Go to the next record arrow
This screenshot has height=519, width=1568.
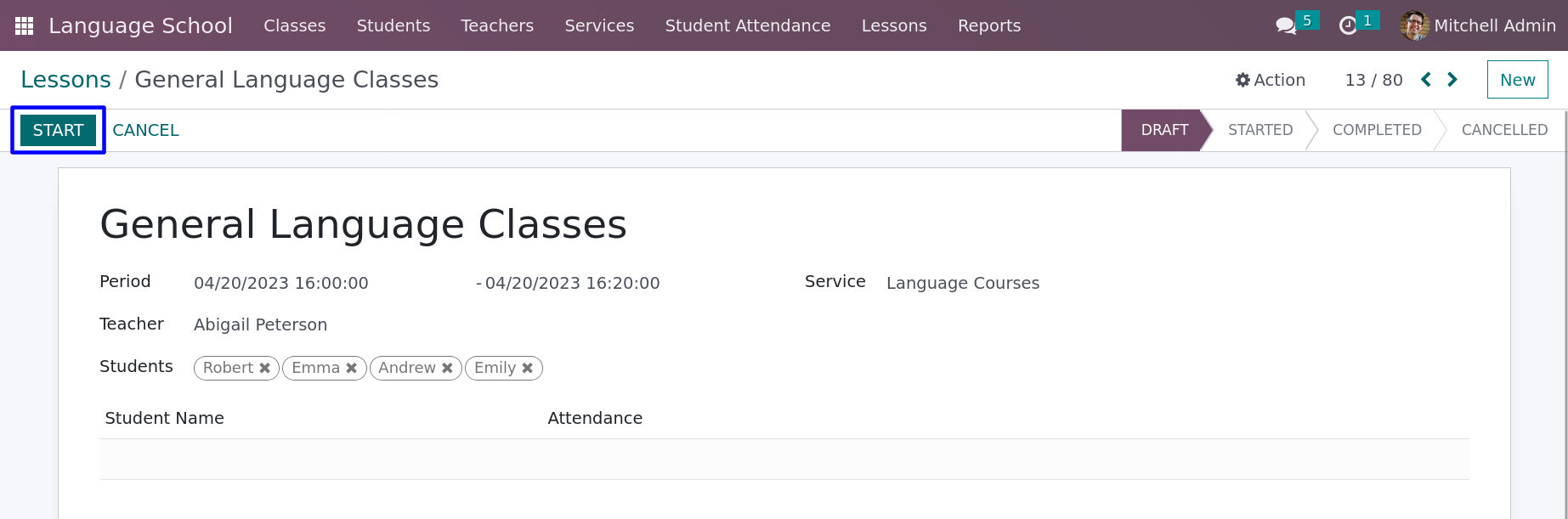(x=1452, y=80)
